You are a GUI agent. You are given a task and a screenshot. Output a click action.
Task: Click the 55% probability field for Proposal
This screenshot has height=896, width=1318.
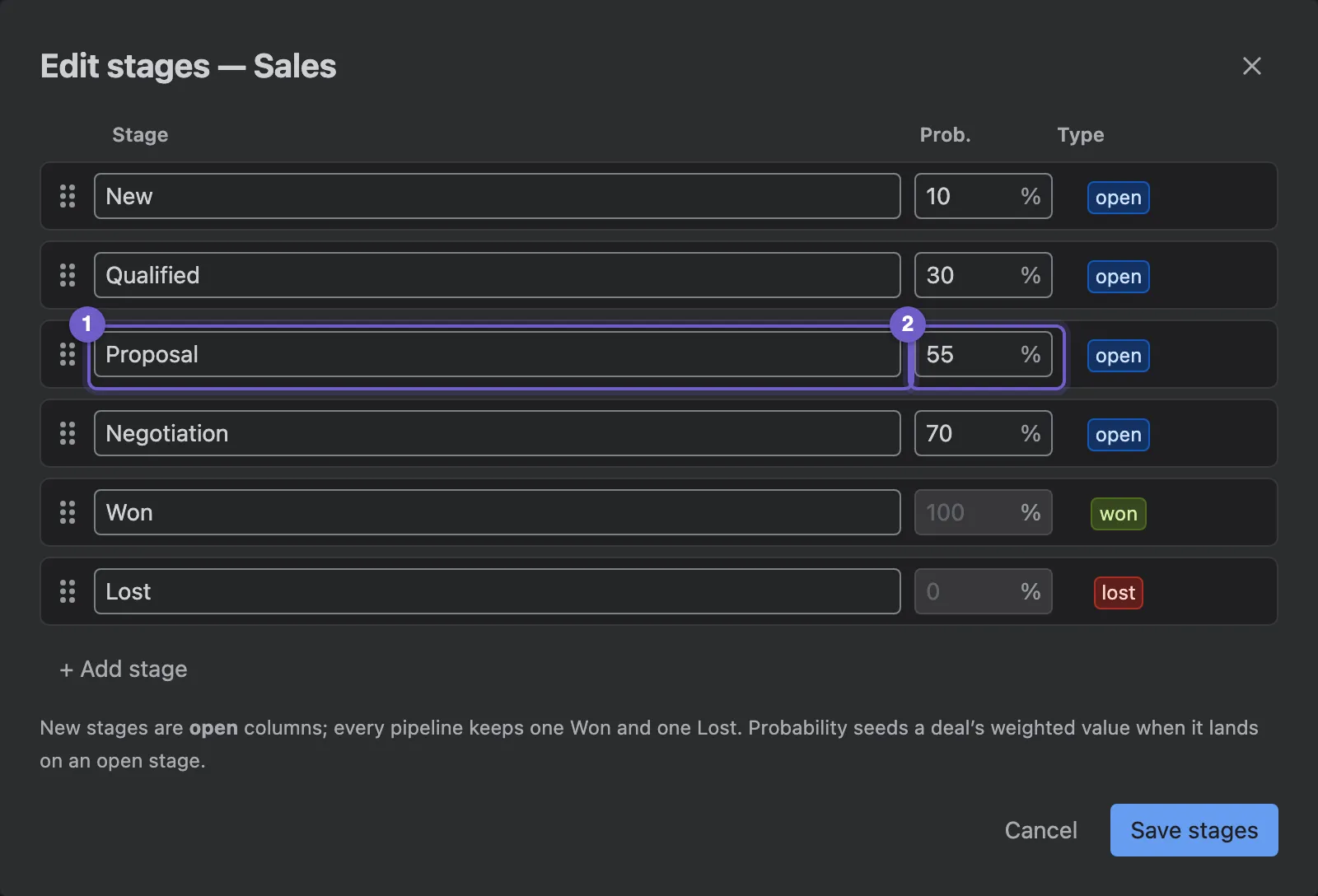pyautogui.click(x=983, y=354)
